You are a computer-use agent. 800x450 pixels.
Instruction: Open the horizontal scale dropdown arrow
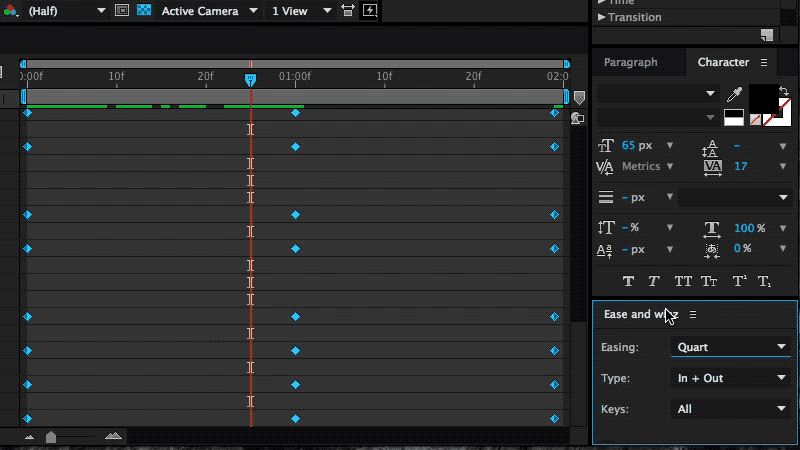[x=783, y=228]
